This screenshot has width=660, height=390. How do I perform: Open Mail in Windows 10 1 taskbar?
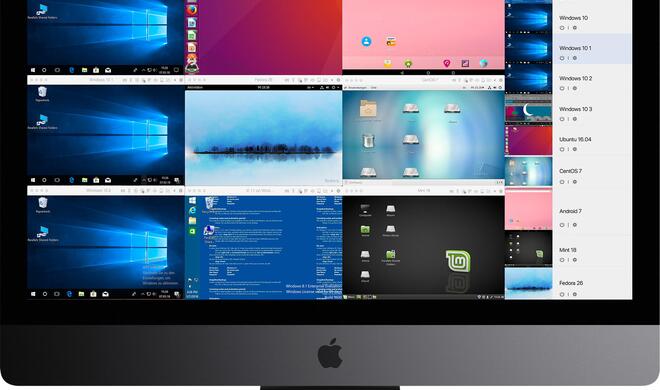coord(108,180)
